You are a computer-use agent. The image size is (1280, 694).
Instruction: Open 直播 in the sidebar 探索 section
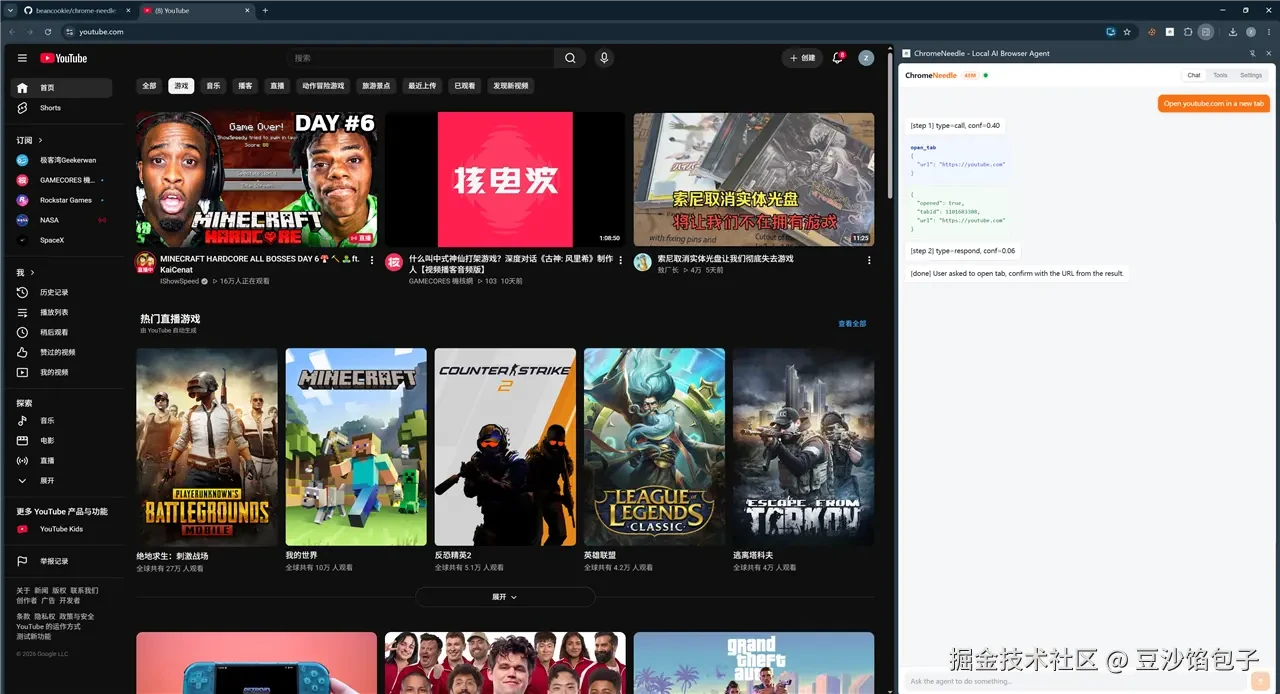point(62,461)
